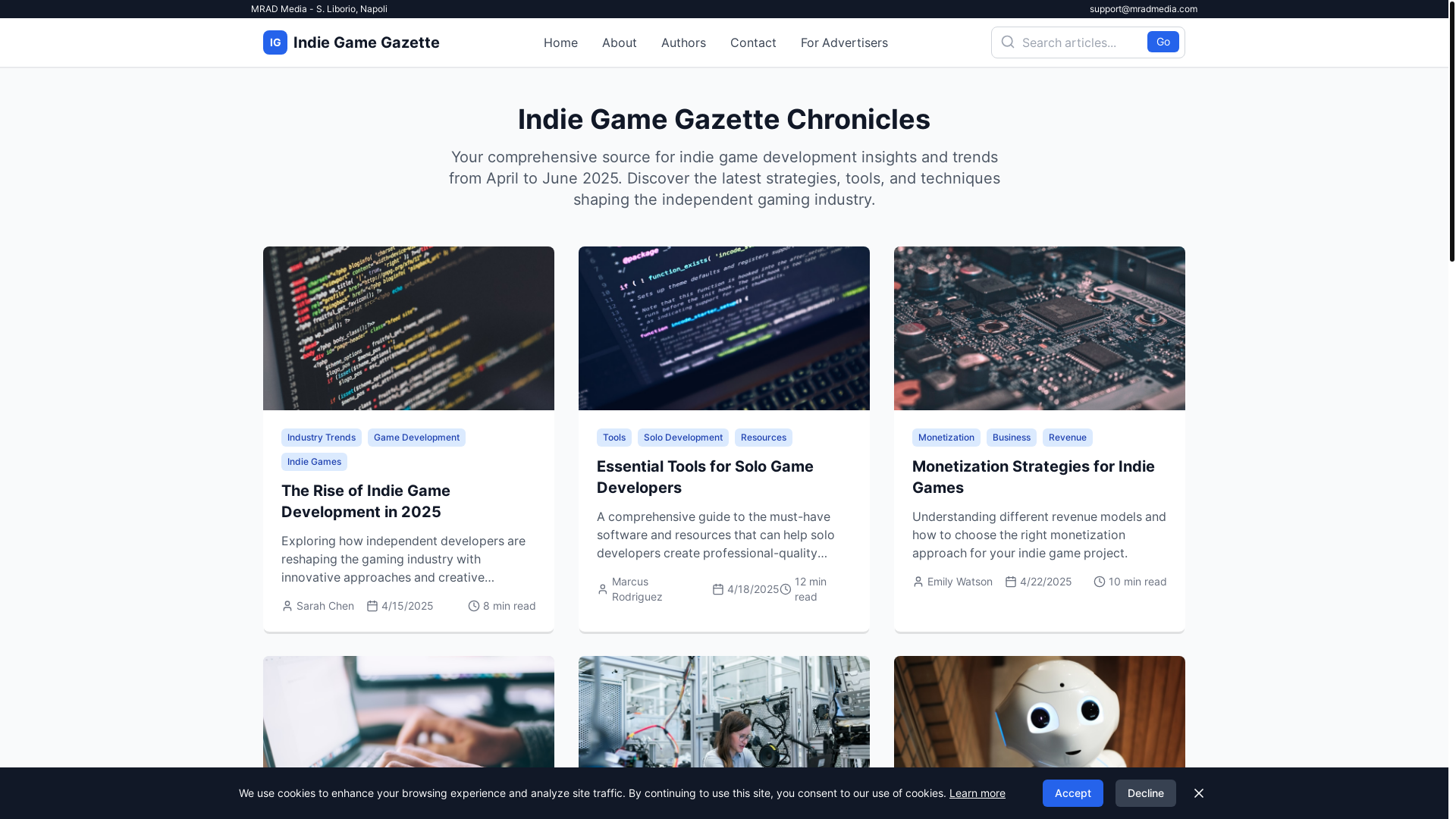Click the Monetization tag
The height and width of the screenshot is (819, 1456).
[946, 438]
